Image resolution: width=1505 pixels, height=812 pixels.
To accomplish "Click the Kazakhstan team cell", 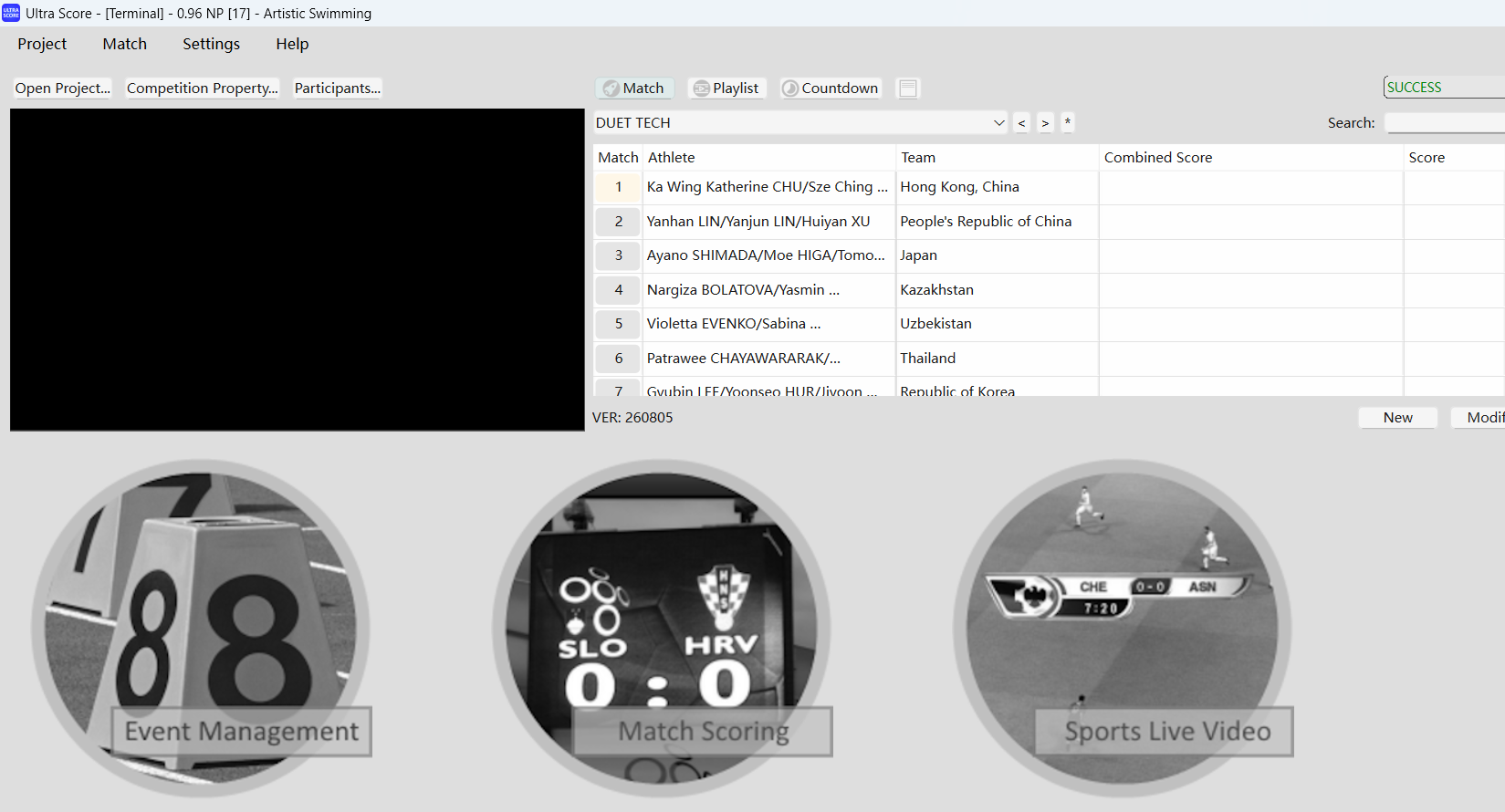I will coord(997,290).
